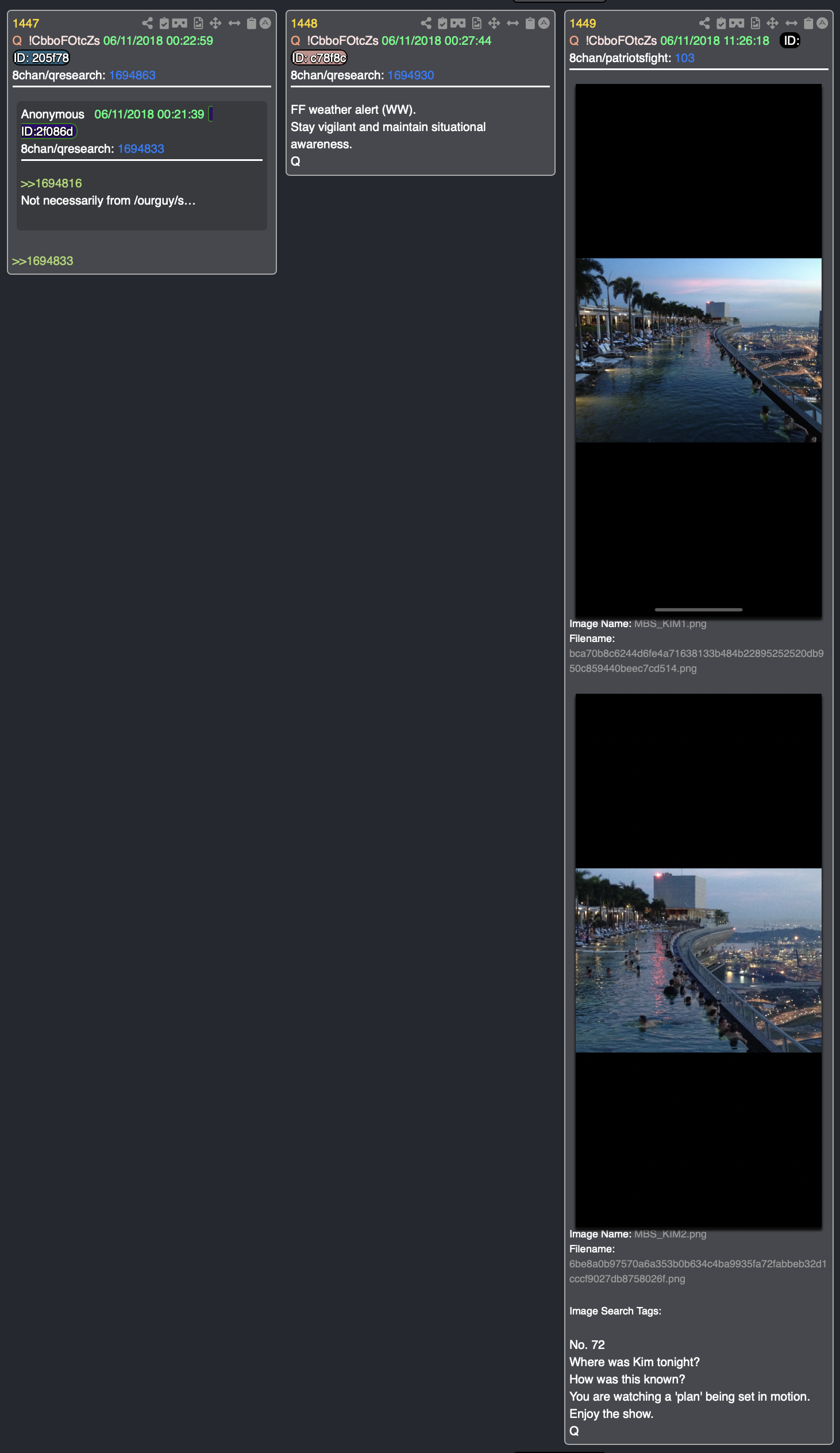Open the MBS_KIM1.png pool image
Viewport: 840px width, 1453px height.
[698, 351]
